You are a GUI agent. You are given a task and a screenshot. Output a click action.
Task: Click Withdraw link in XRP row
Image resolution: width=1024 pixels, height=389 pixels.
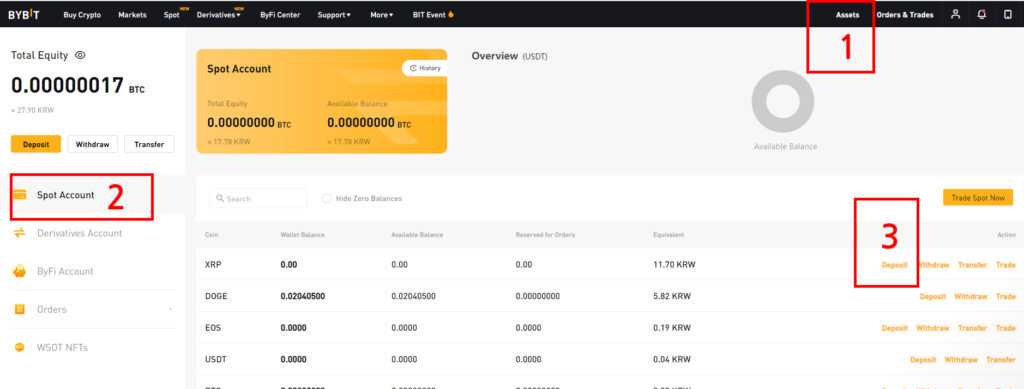(x=933, y=264)
